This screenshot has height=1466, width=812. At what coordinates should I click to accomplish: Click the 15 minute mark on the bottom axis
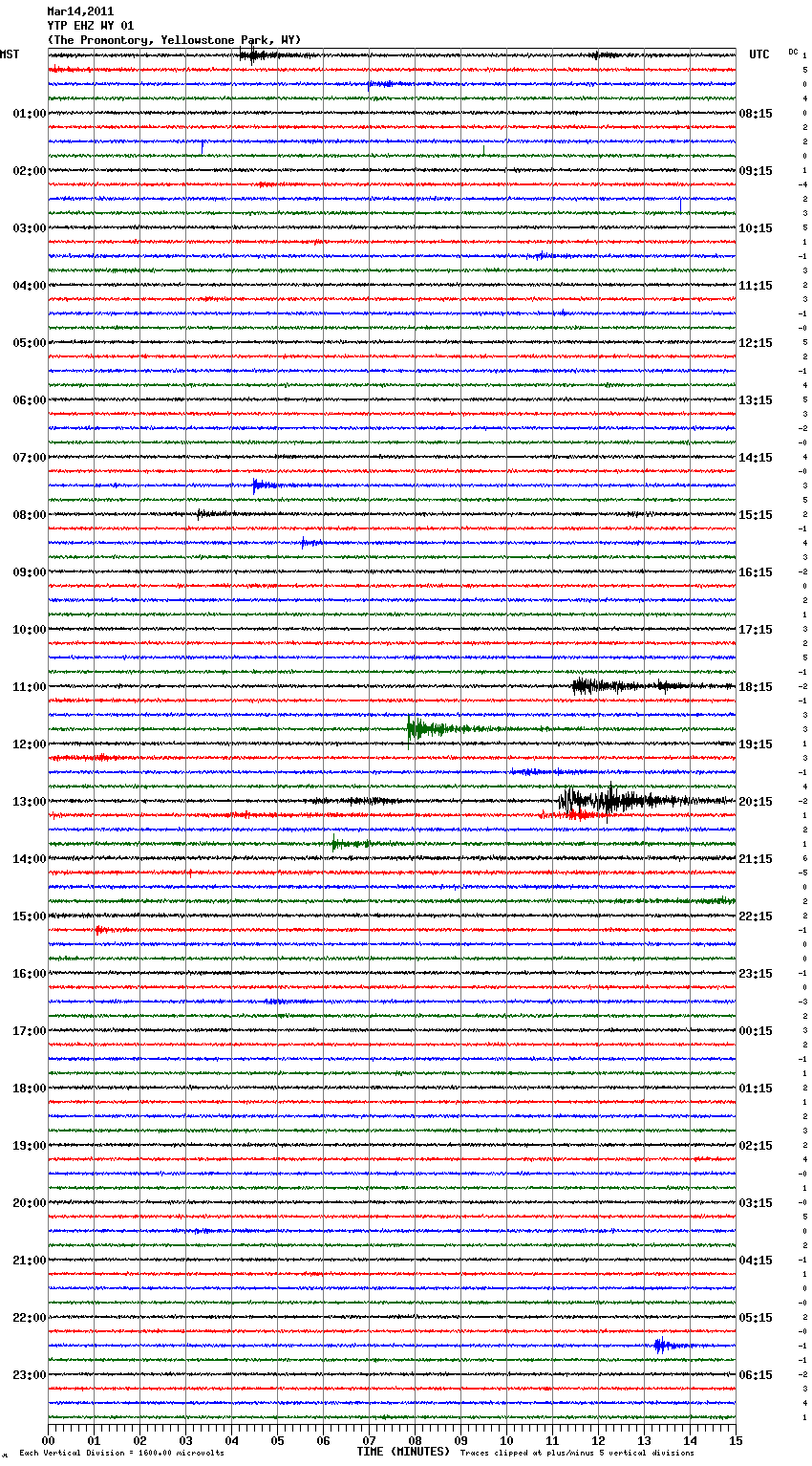[x=735, y=1440]
